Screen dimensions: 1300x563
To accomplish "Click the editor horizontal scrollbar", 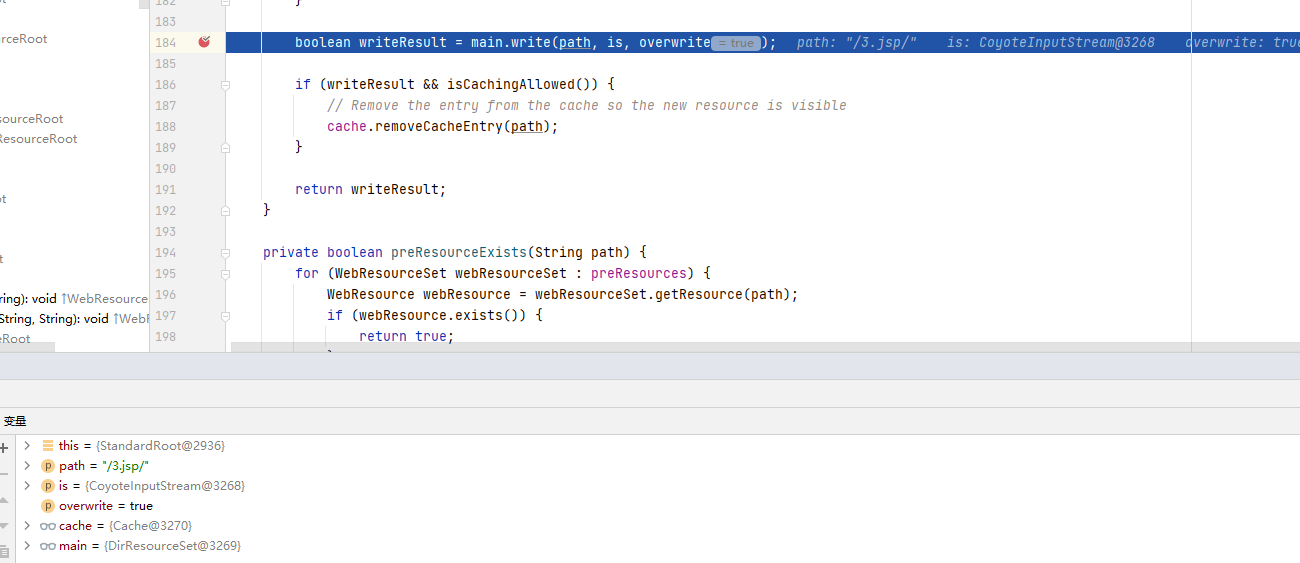I will [x=765, y=347].
